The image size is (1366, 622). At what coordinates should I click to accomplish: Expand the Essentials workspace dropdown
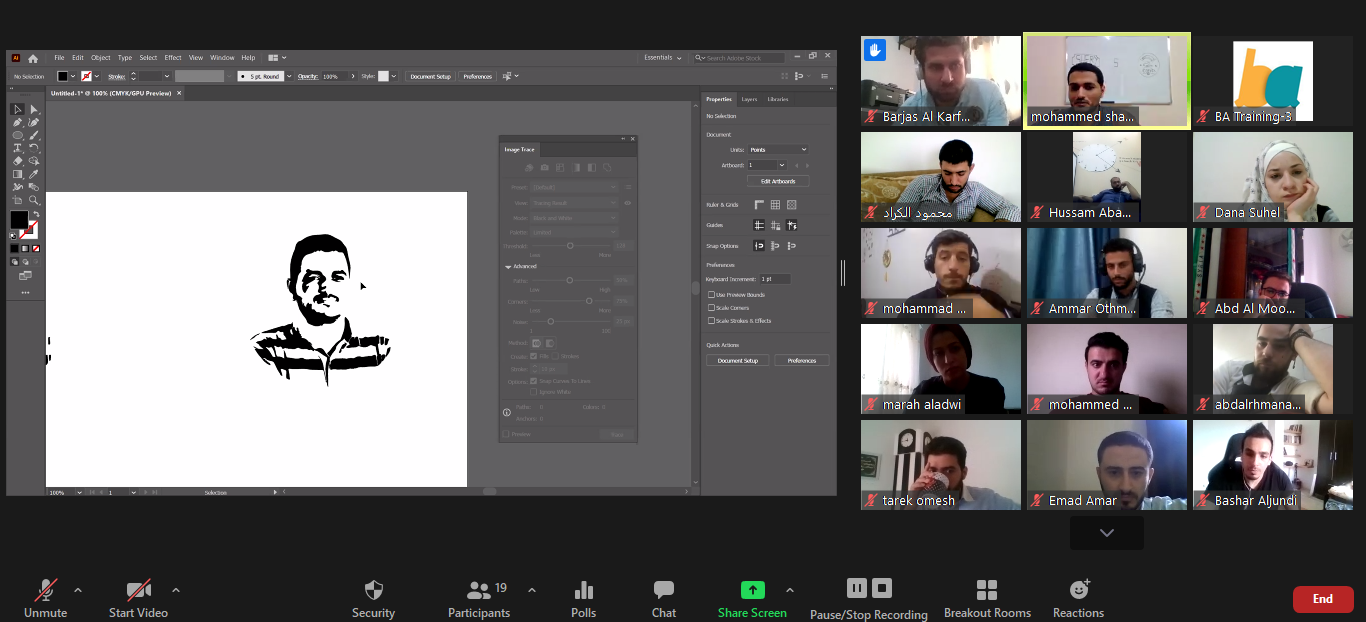click(x=663, y=58)
